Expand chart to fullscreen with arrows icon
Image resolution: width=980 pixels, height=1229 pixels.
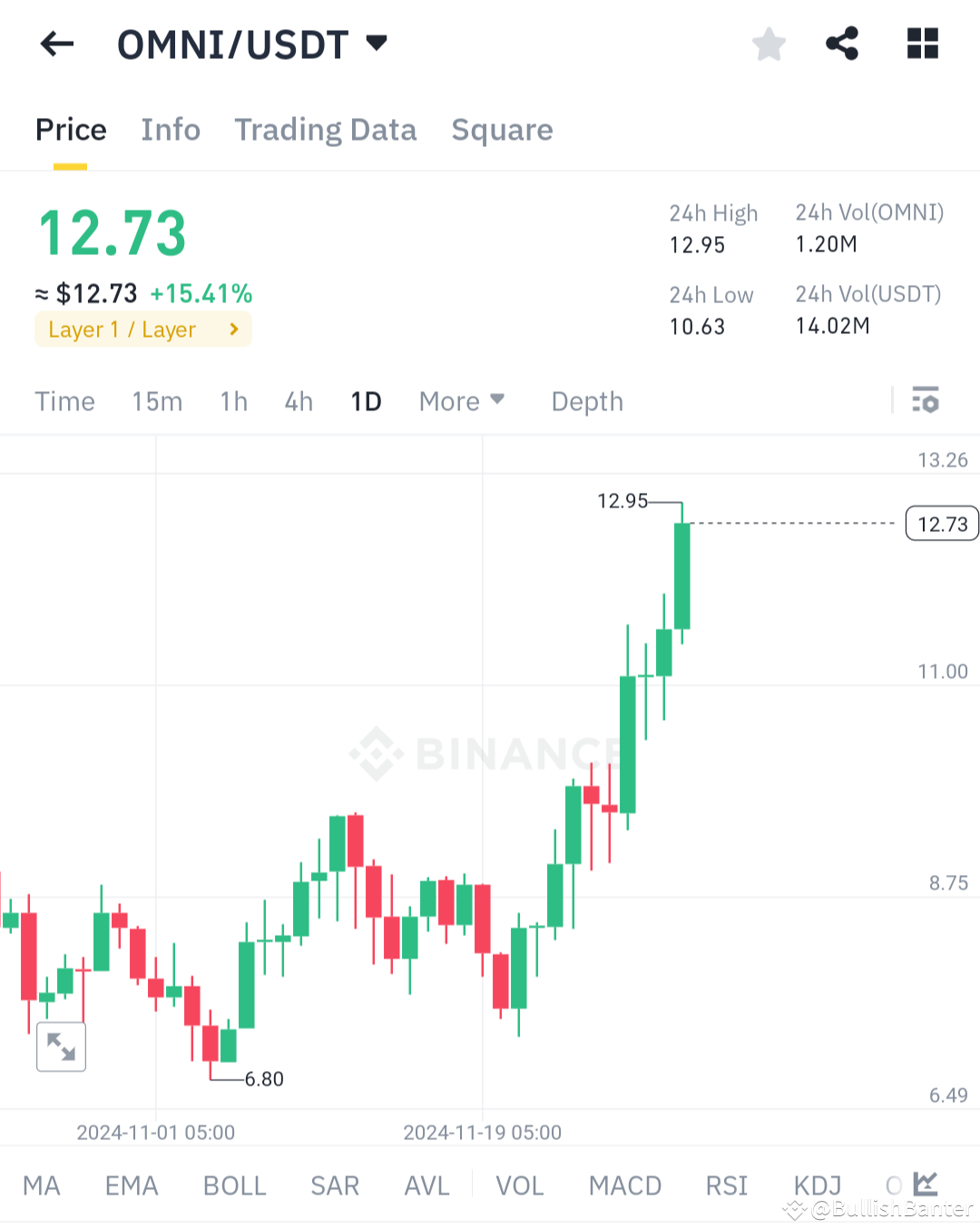point(61,1046)
